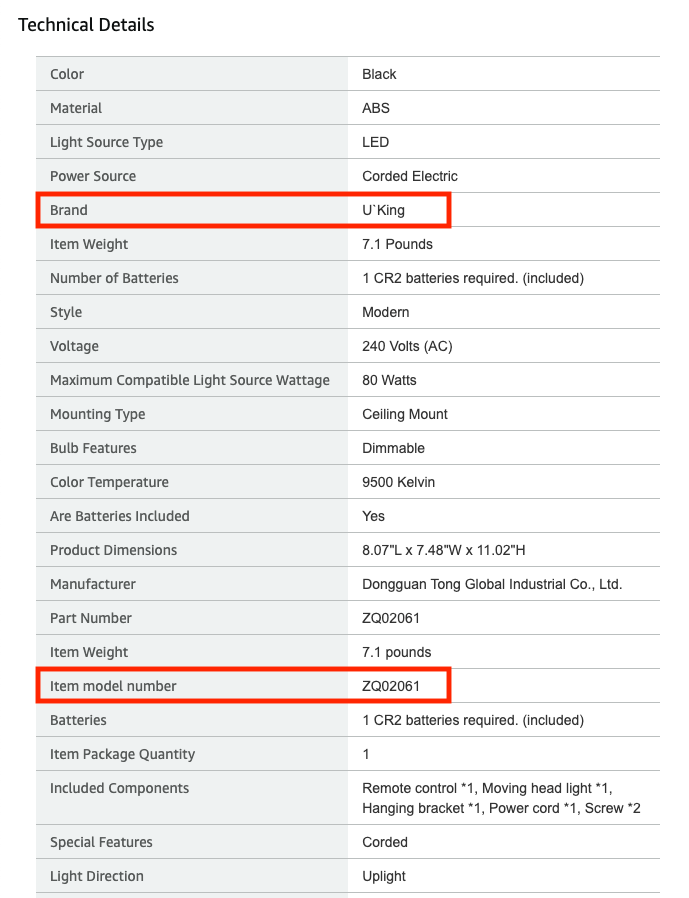Click the Ceiling Mount value

point(405,414)
